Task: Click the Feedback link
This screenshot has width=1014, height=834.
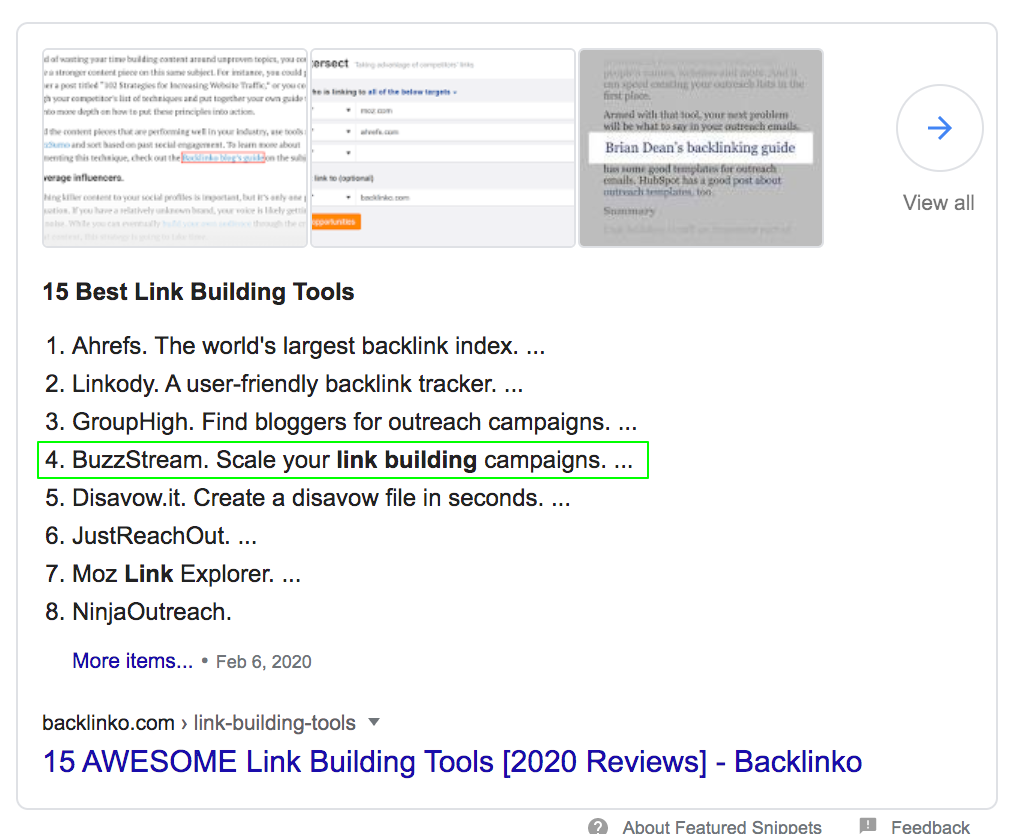Action: (x=930, y=826)
